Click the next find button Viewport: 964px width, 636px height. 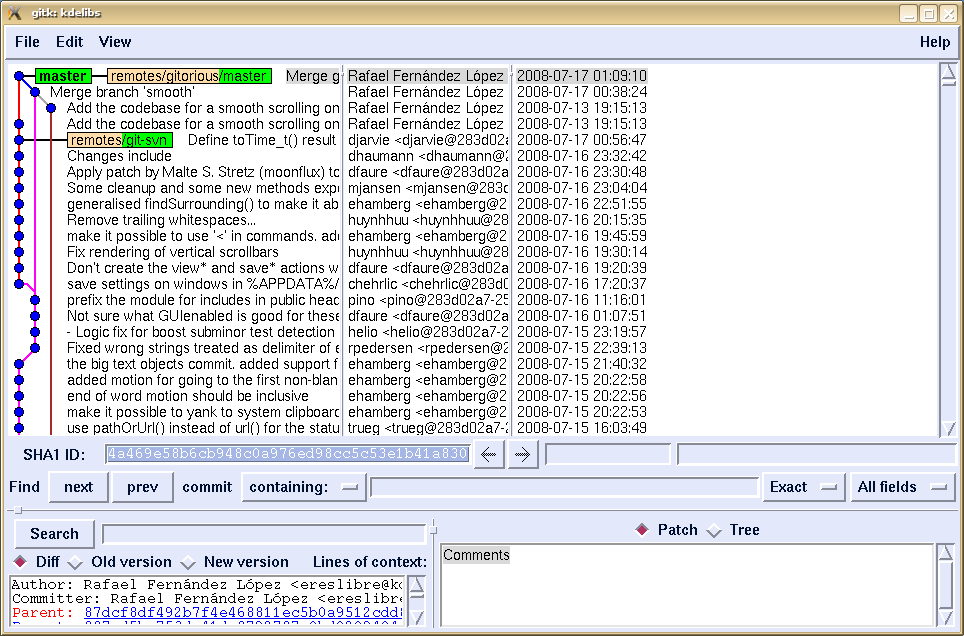(x=78, y=487)
